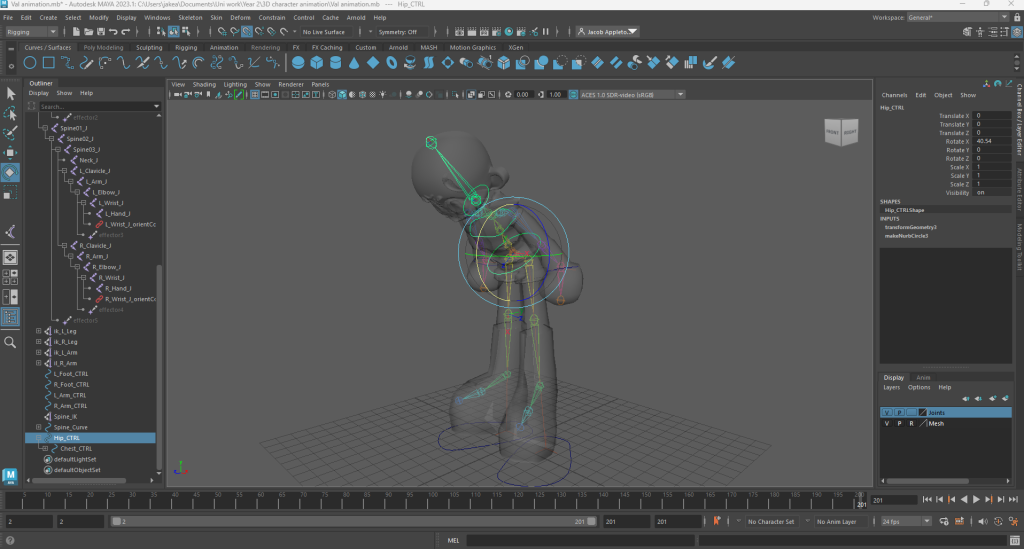Click the Rotate X value field

(992, 141)
